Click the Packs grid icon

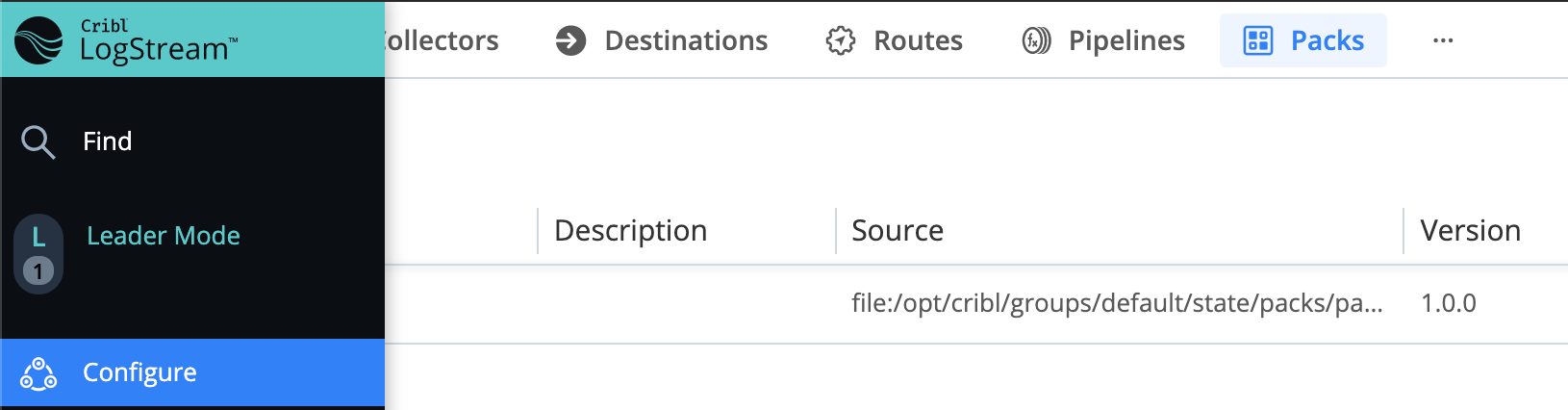pyautogui.click(x=1258, y=40)
